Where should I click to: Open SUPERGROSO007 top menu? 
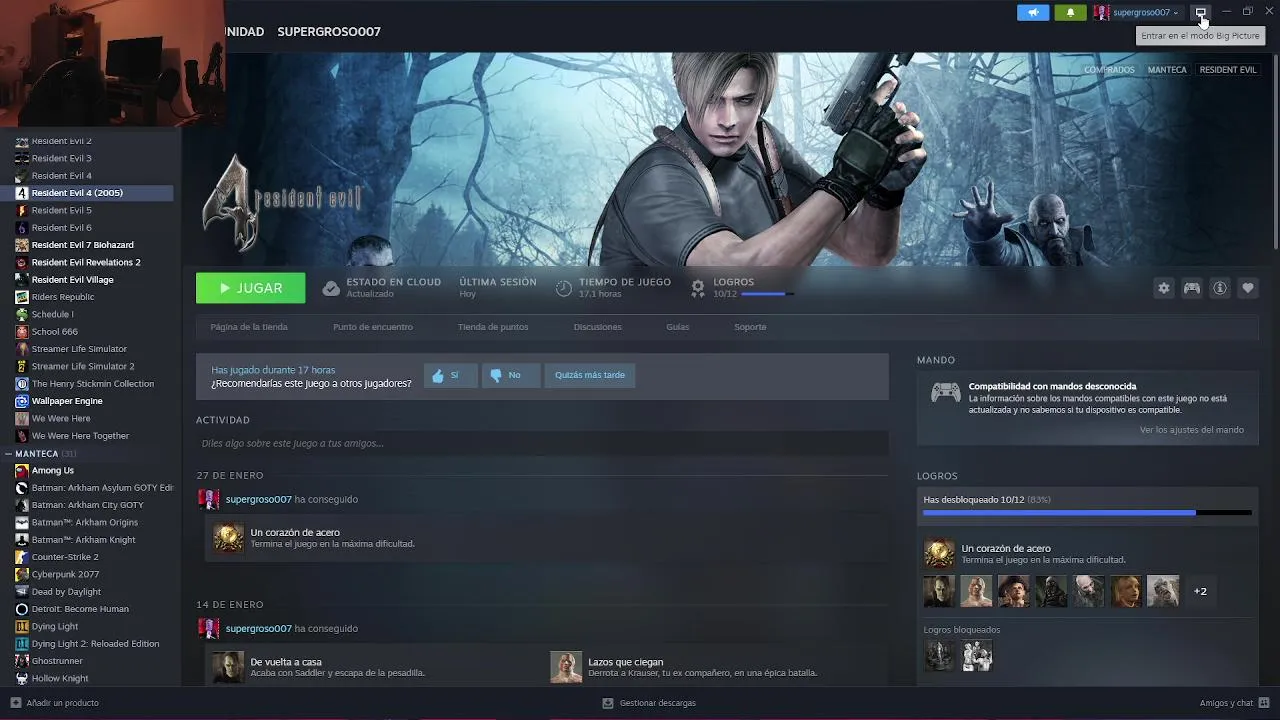coord(329,32)
